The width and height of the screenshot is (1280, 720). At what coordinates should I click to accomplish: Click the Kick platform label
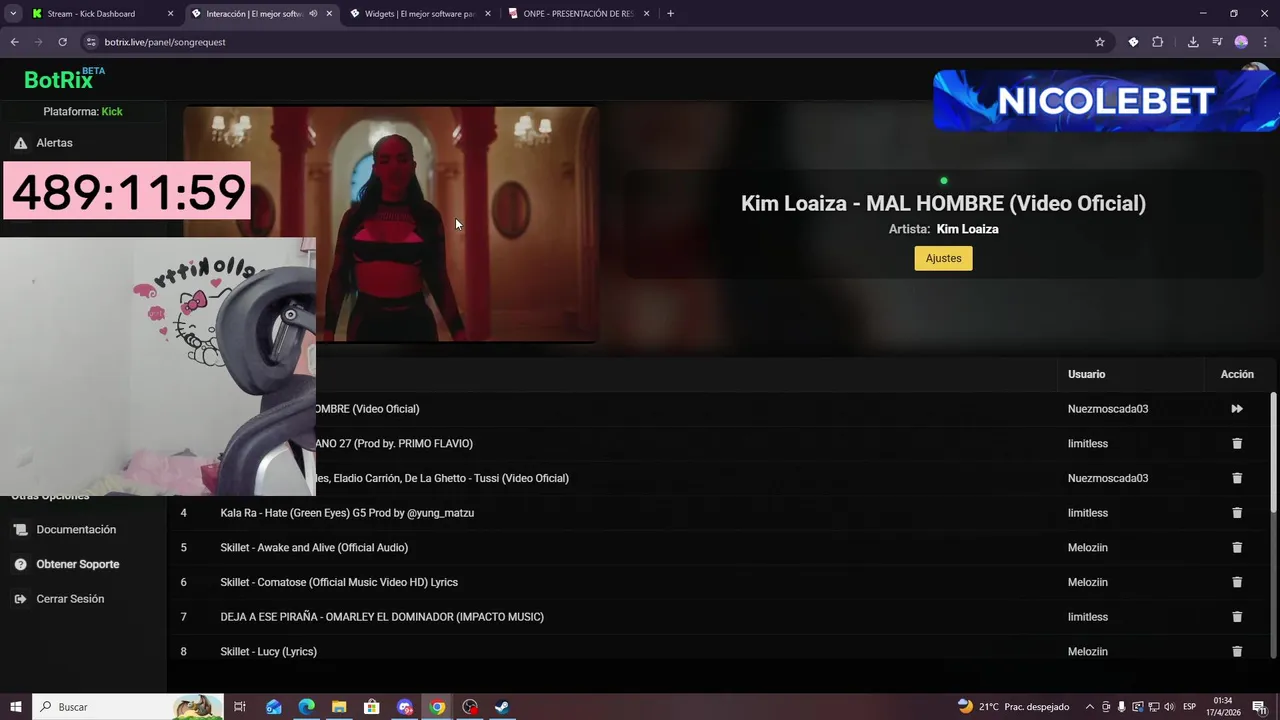(111, 112)
